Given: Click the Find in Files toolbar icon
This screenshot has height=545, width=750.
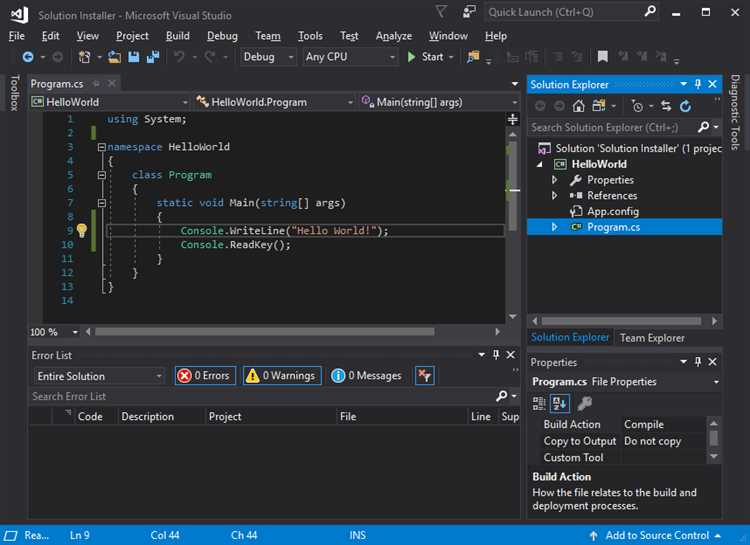Looking at the screenshot, I should point(473,57).
